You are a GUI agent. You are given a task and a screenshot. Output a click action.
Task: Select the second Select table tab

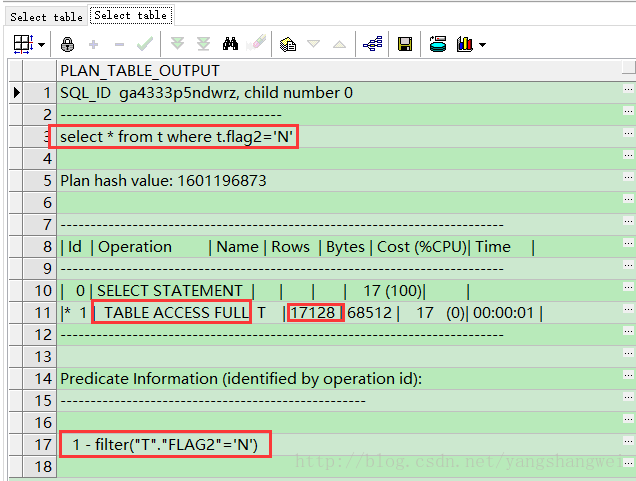click(130, 16)
